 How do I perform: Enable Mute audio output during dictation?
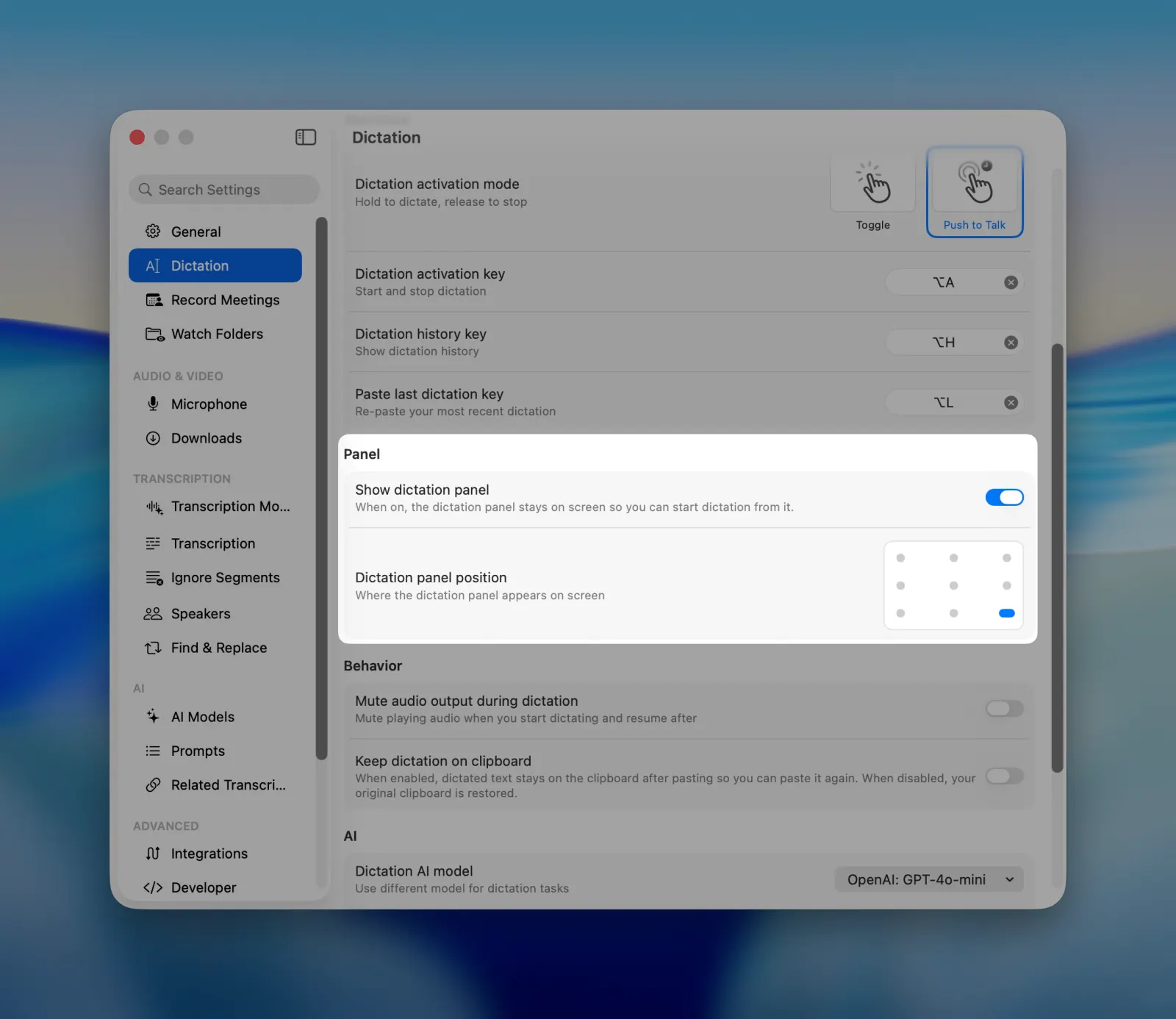tap(1004, 709)
